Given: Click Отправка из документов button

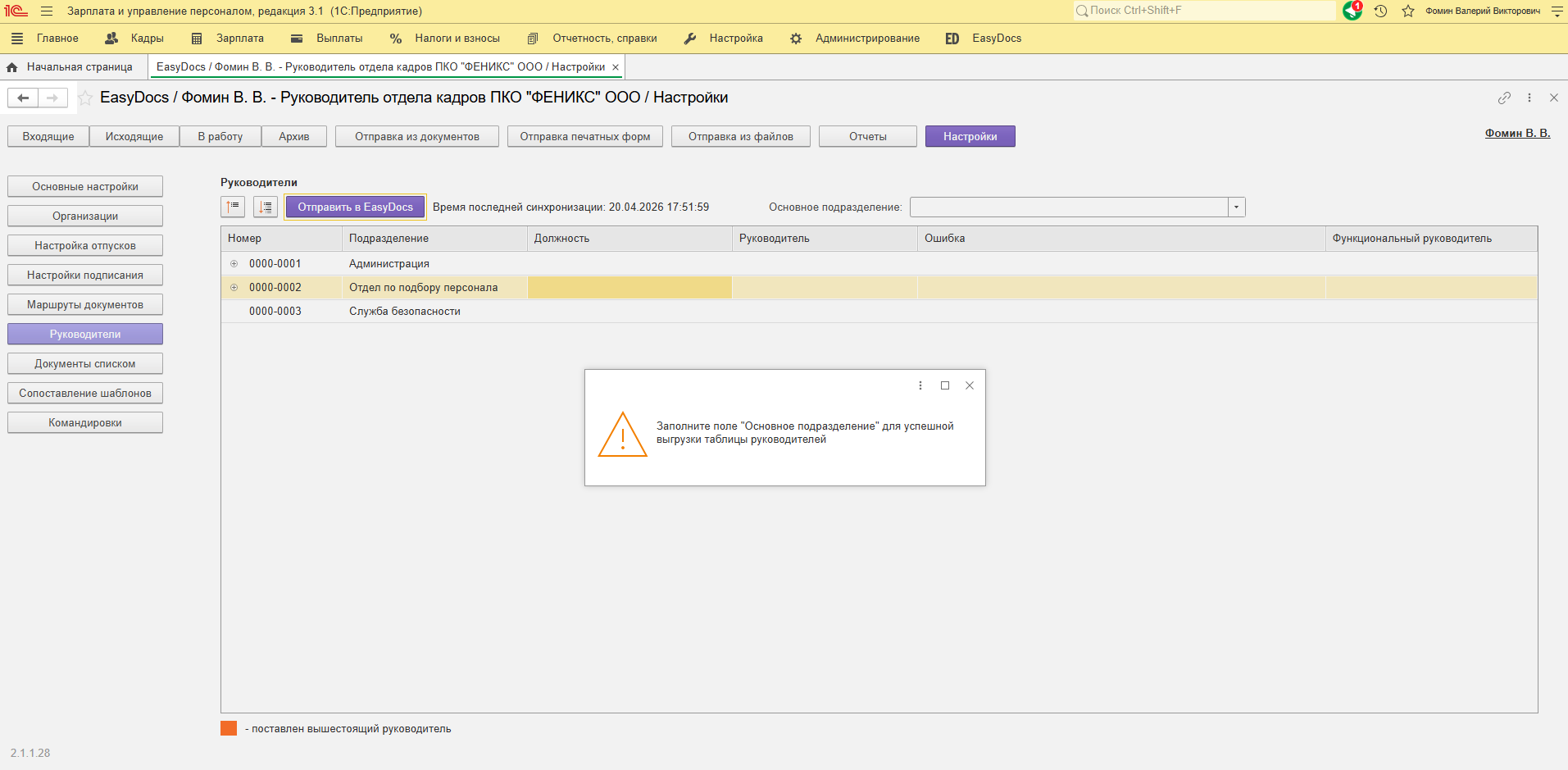Looking at the screenshot, I should [417, 137].
